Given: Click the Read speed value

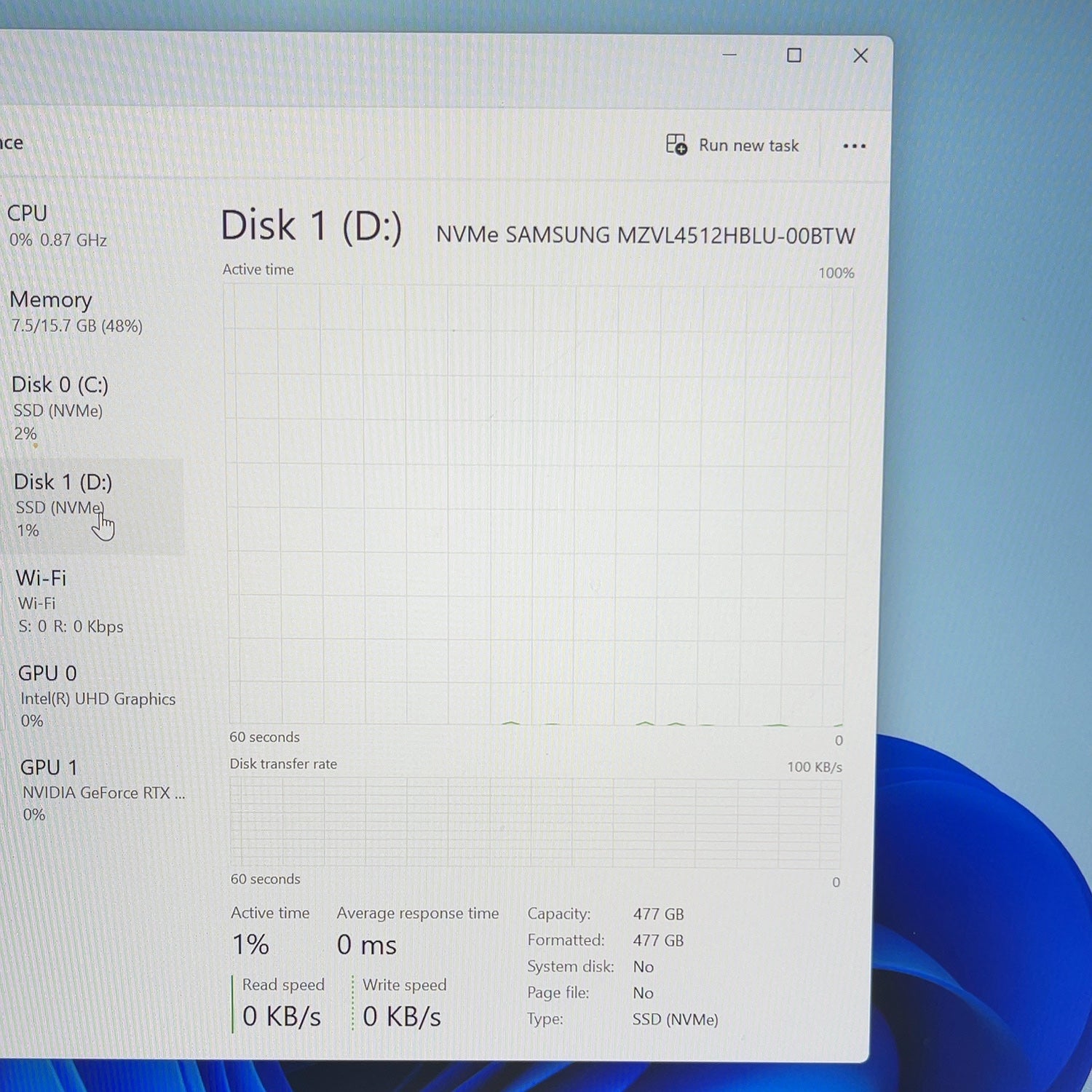Looking at the screenshot, I should [281, 1016].
